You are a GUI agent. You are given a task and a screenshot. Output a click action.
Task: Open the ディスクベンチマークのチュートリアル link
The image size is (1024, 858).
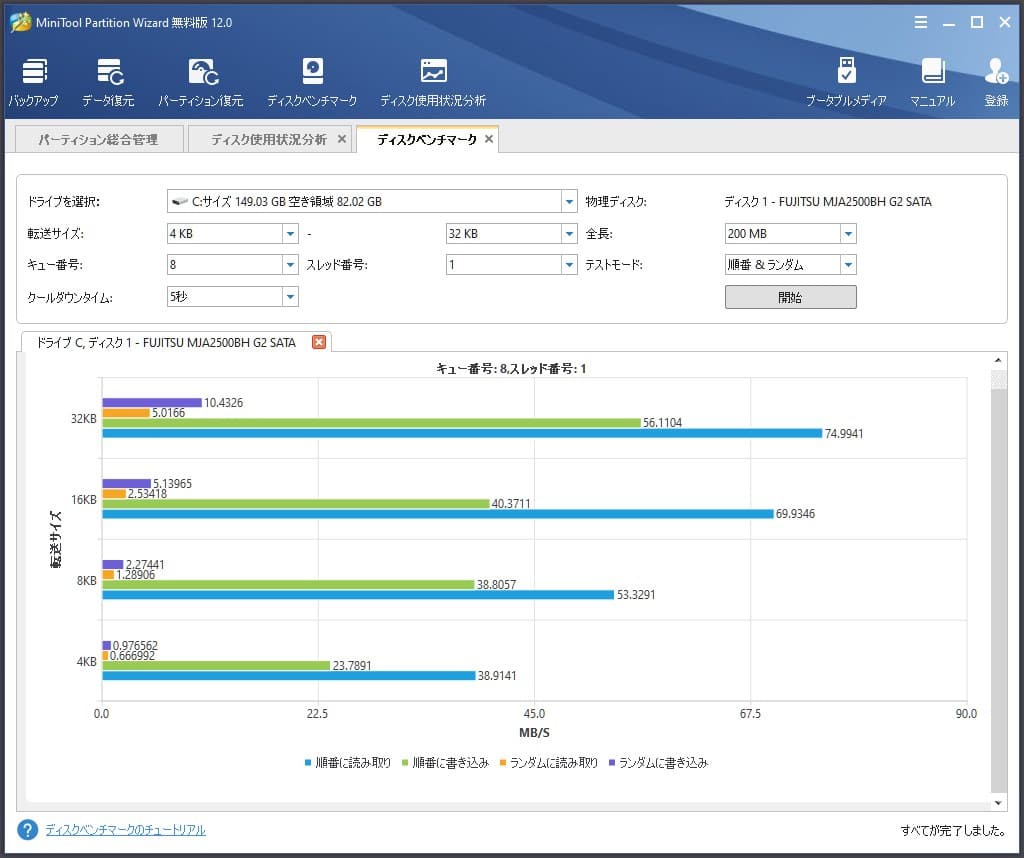tap(125, 830)
